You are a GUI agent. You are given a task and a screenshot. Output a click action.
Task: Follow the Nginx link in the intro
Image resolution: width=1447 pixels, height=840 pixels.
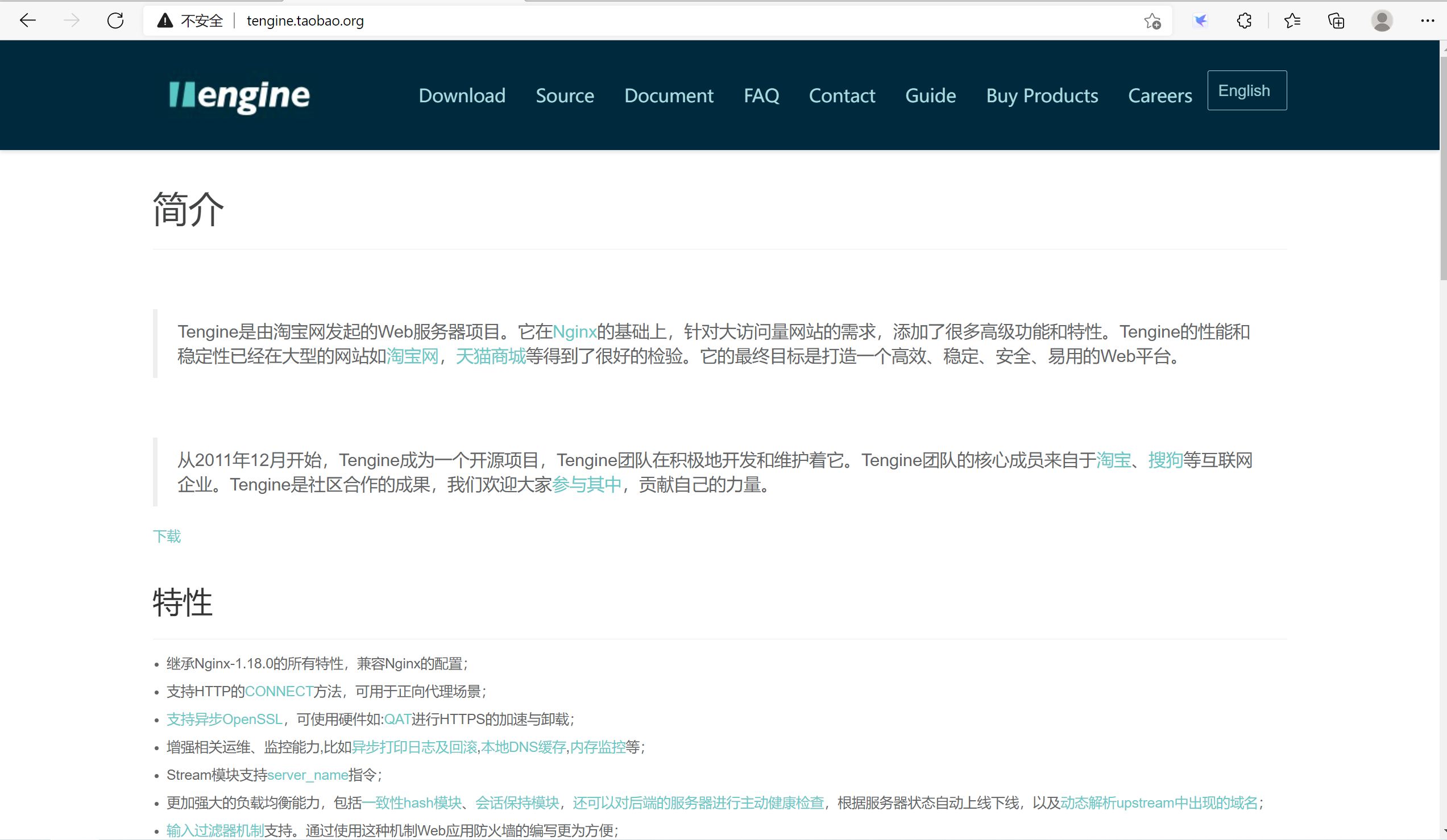click(574, 331)
